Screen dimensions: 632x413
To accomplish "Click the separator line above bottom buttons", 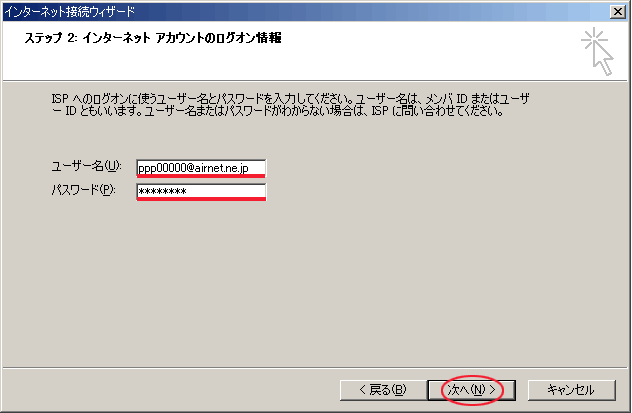I will tap(315, 367).
